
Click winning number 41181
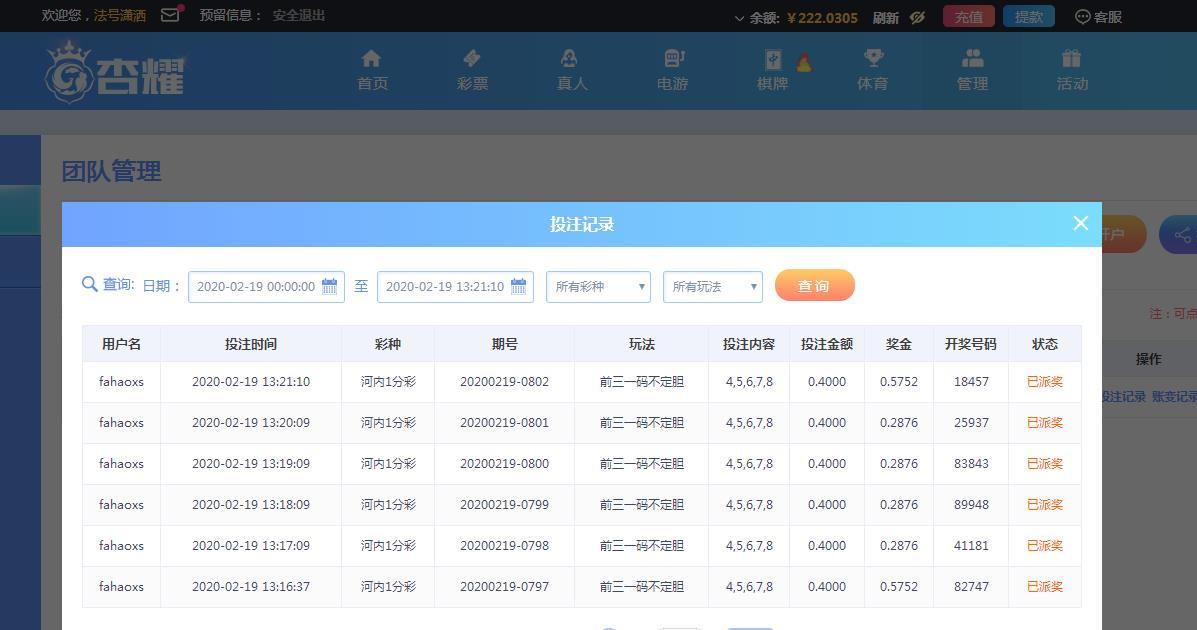[x=971, y=546]
